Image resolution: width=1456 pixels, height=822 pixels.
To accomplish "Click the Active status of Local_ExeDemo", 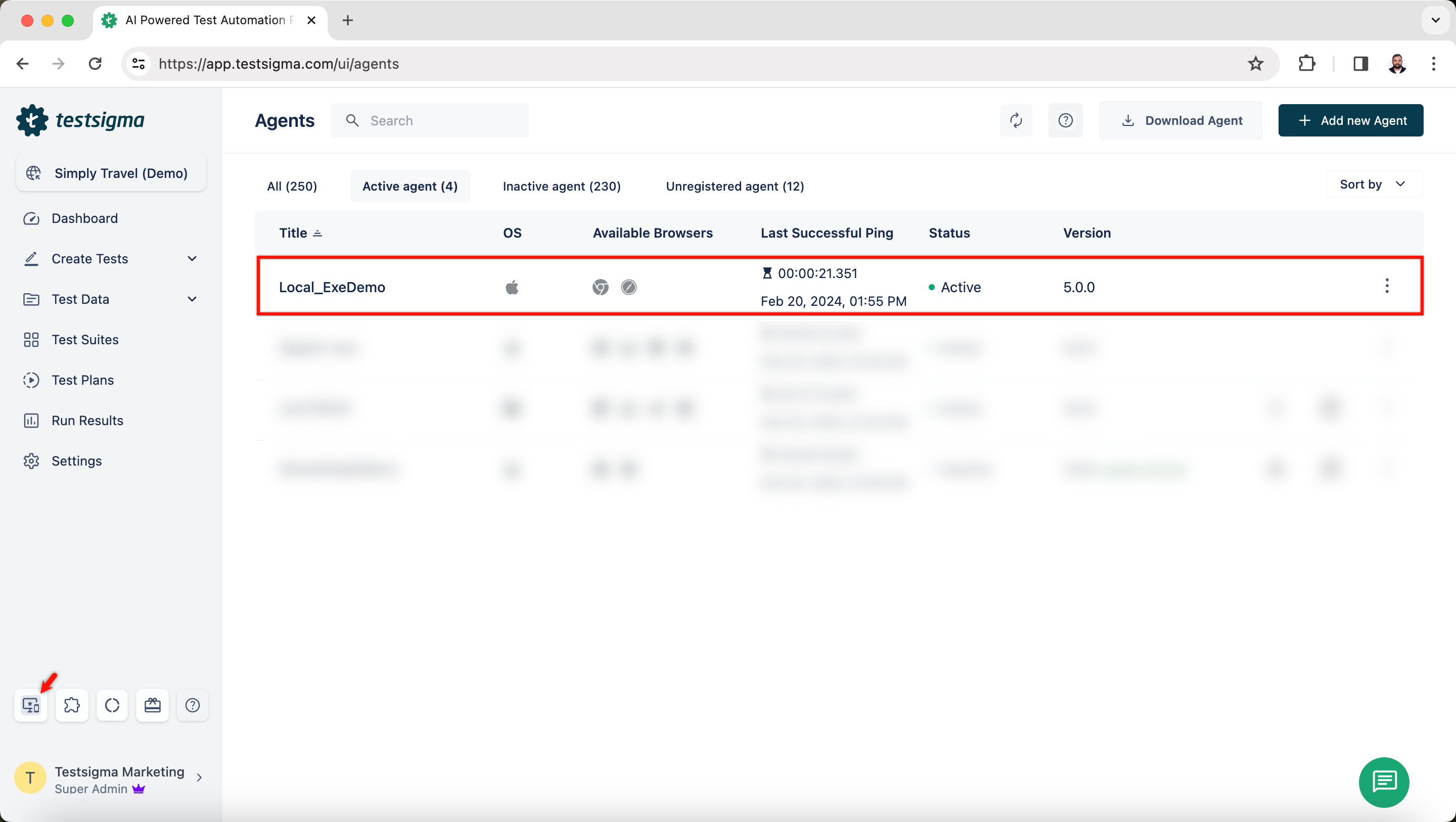I will coord(955,287).
